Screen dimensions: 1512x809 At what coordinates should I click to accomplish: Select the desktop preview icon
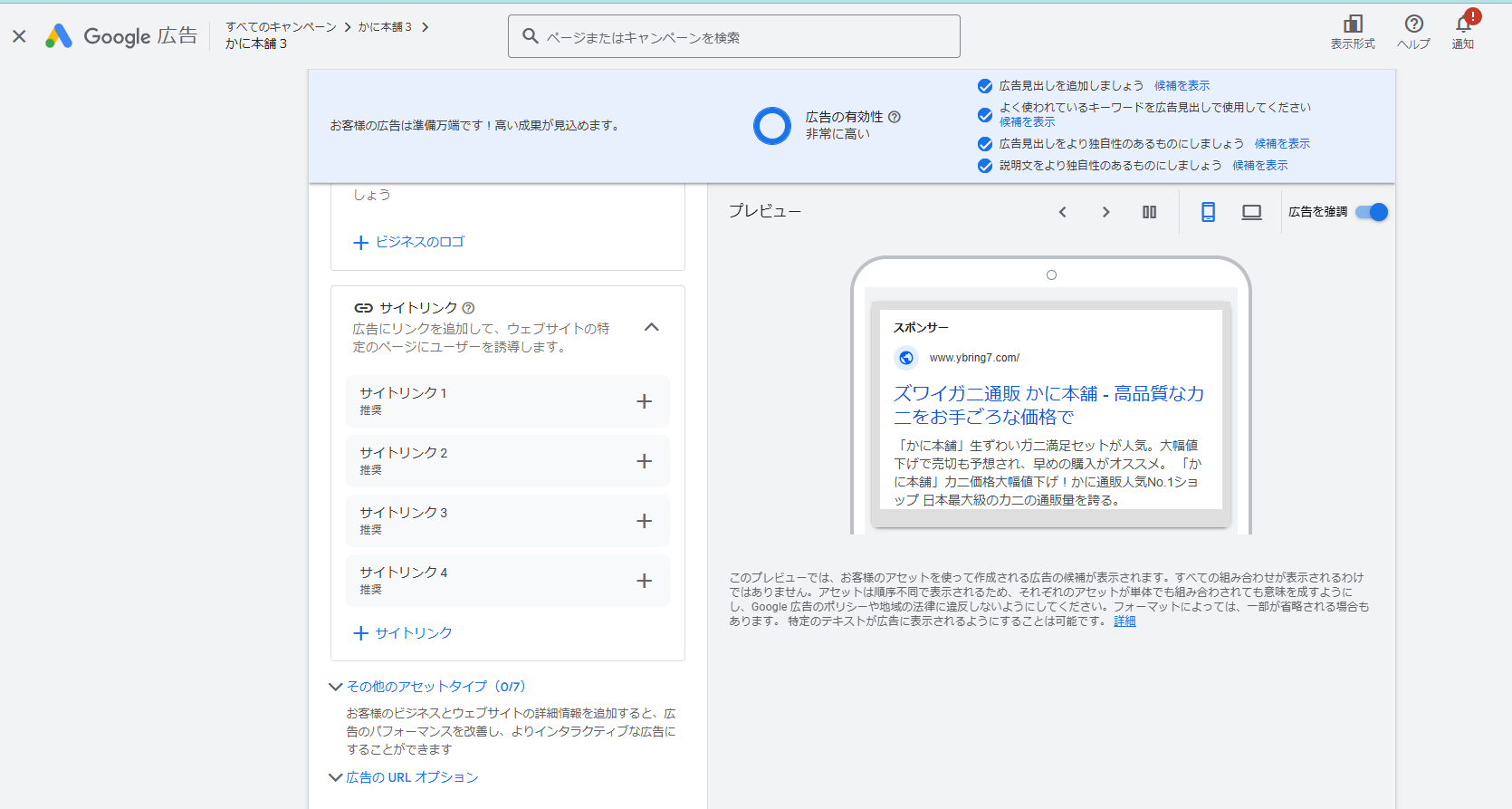click(1251, 212)
